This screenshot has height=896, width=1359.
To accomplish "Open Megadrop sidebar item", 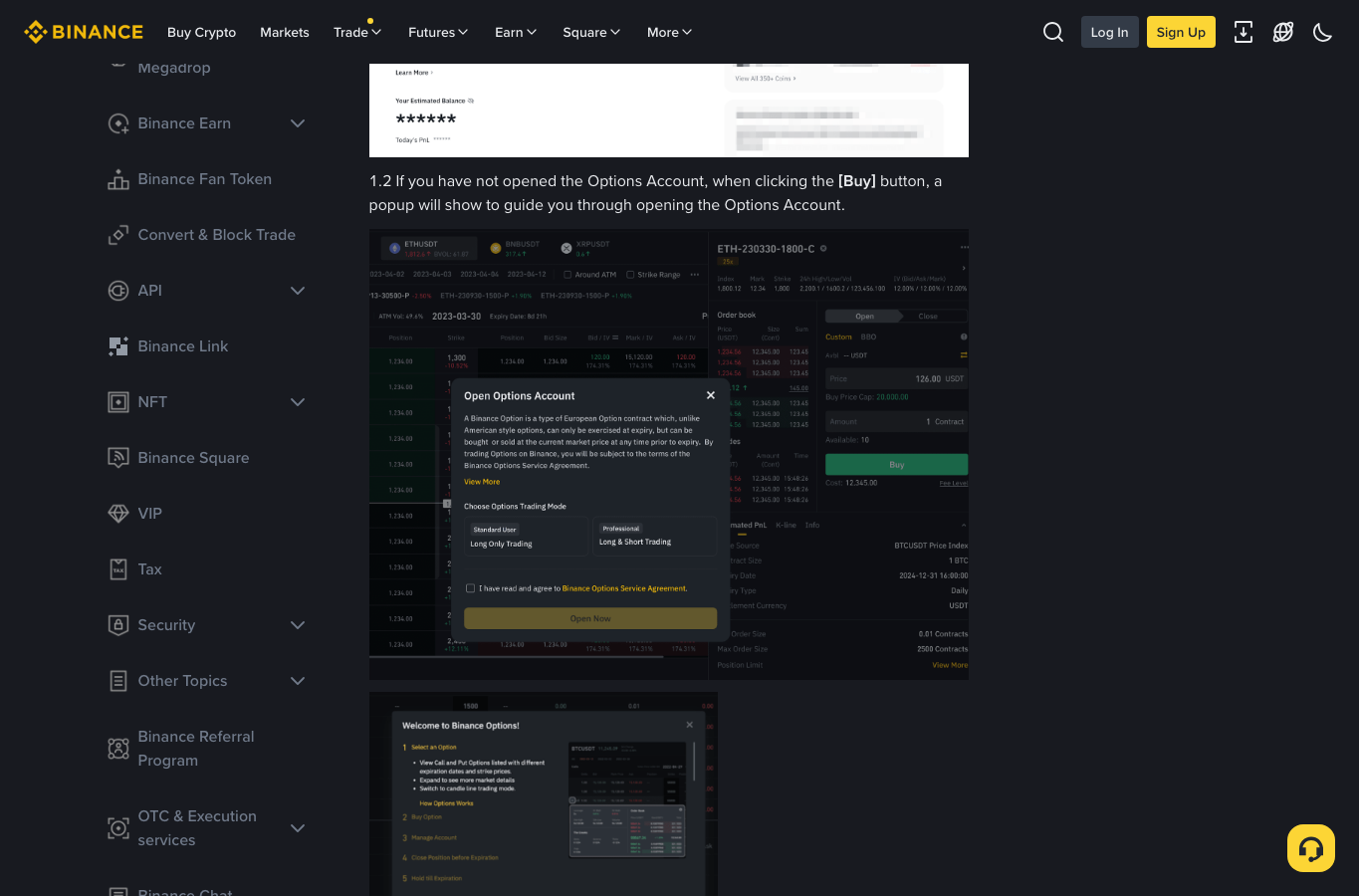I will [174, 68].
